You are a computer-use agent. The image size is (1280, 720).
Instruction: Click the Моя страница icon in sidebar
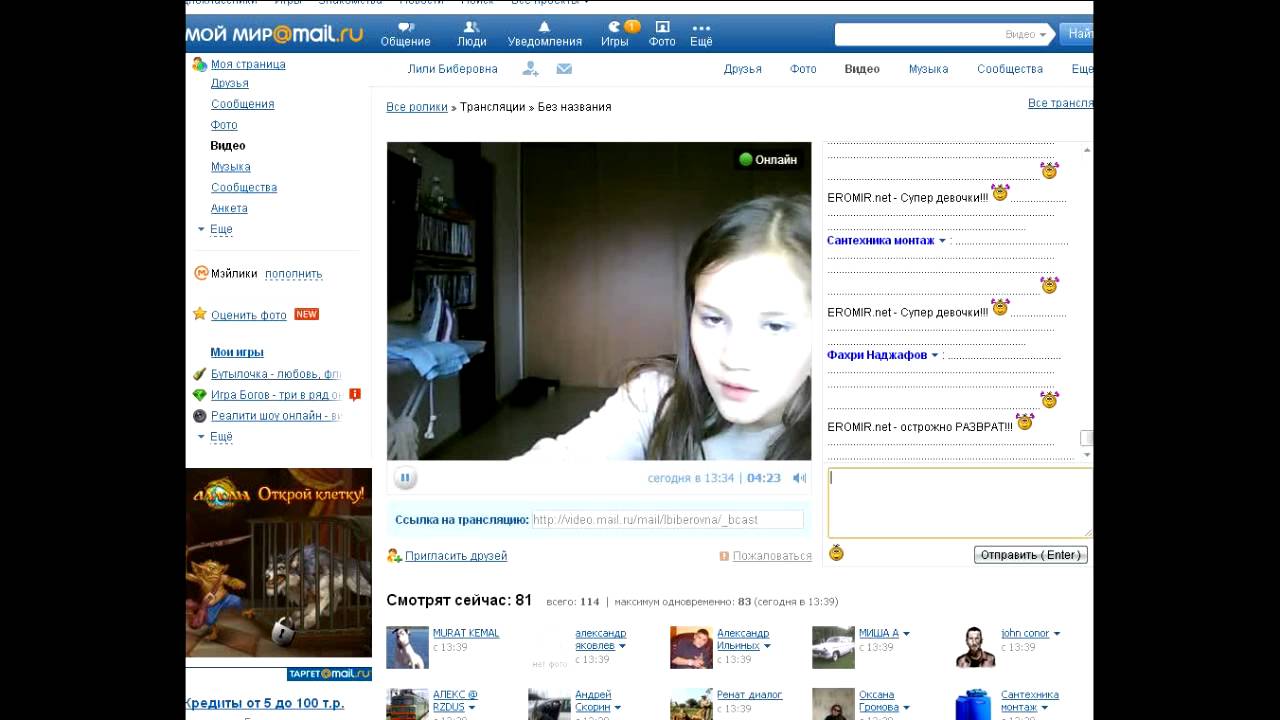(x=200, y=64)
